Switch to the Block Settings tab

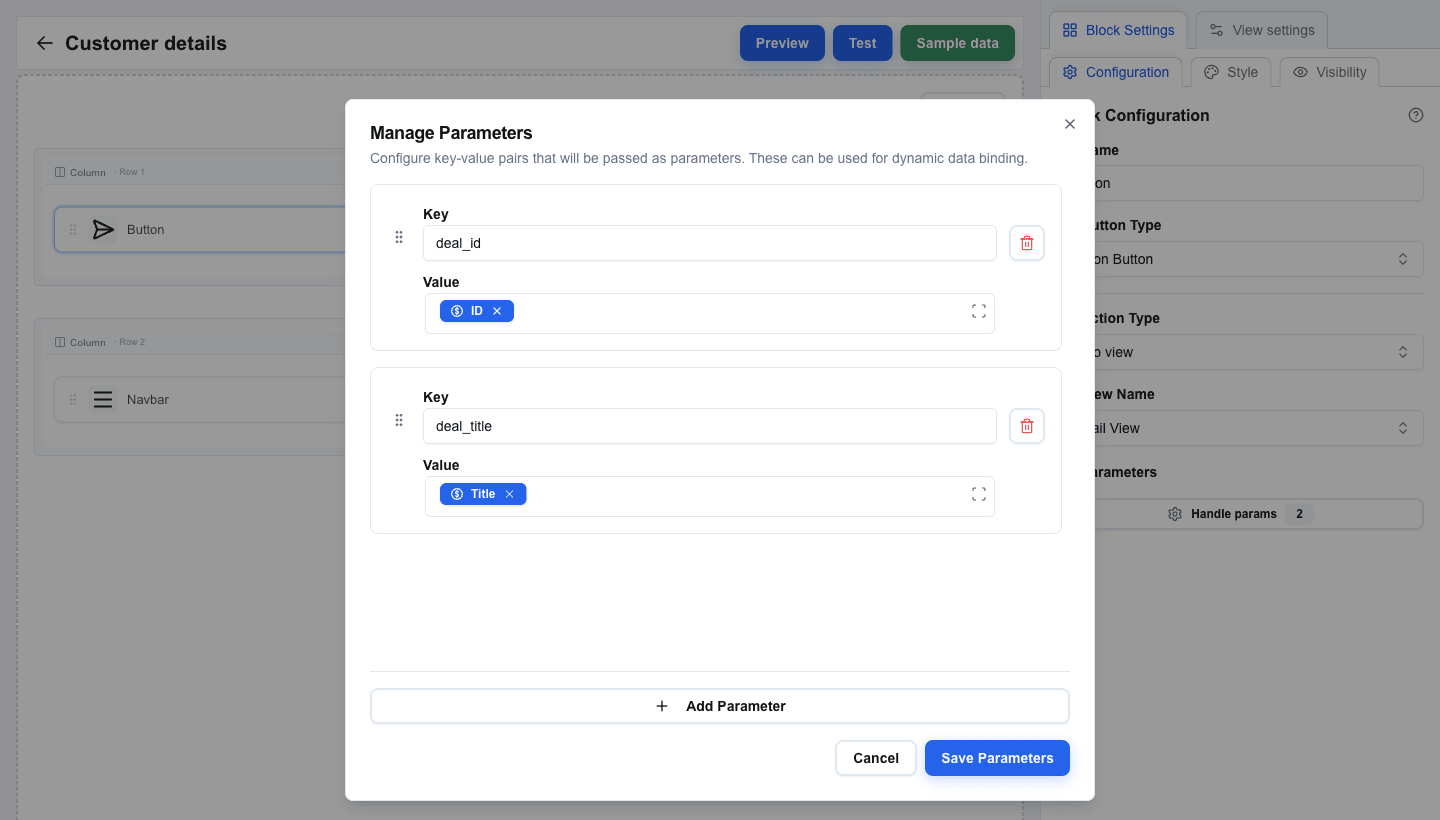[1118, 30]
